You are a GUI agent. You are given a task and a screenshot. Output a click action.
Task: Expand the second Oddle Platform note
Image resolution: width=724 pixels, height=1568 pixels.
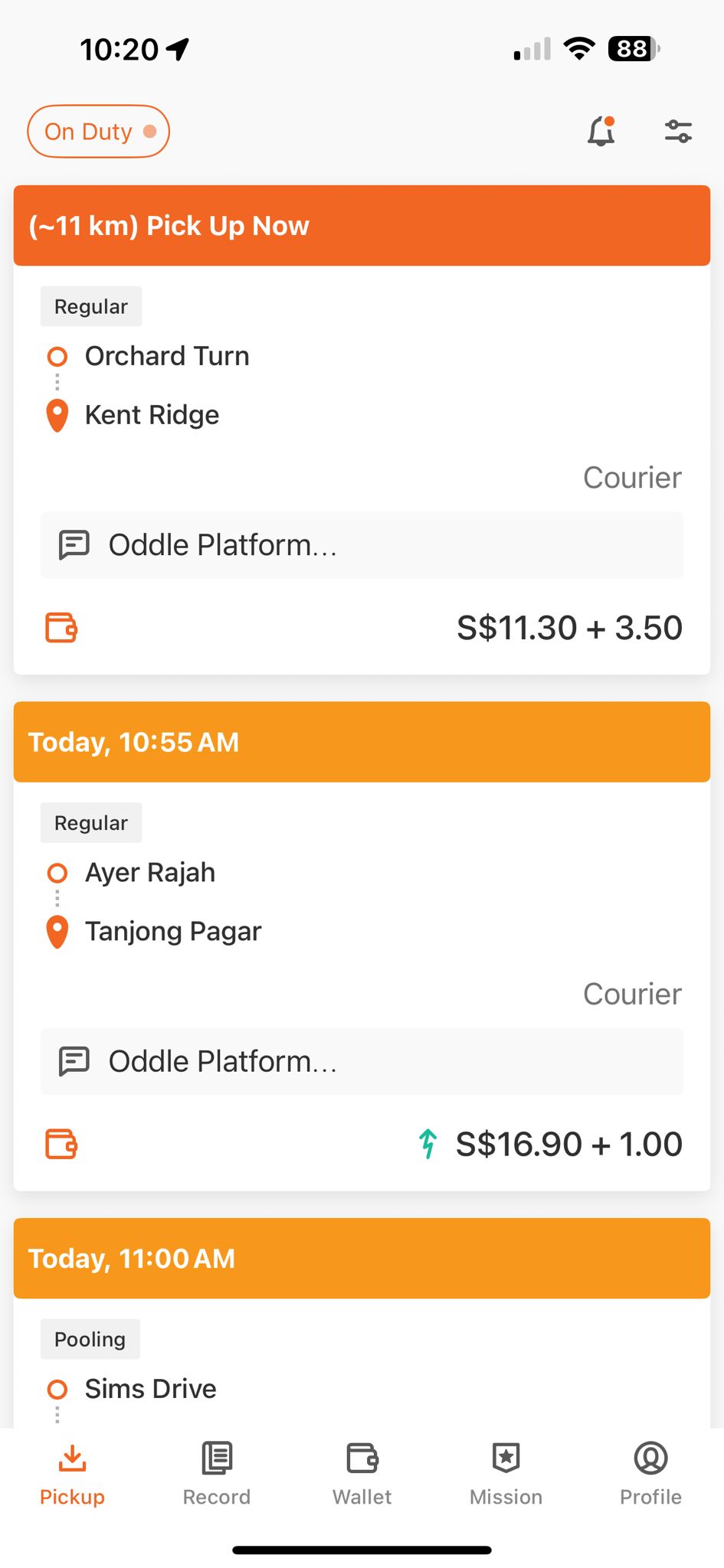pyautogui.click(x=362, y=1061)
